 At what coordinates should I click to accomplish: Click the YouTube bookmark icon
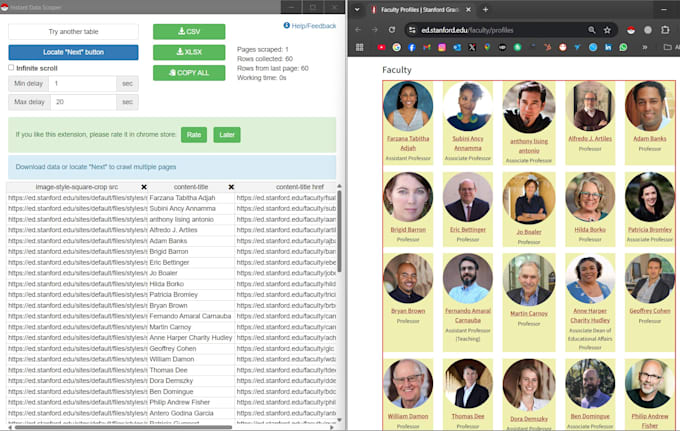[381, 47]
